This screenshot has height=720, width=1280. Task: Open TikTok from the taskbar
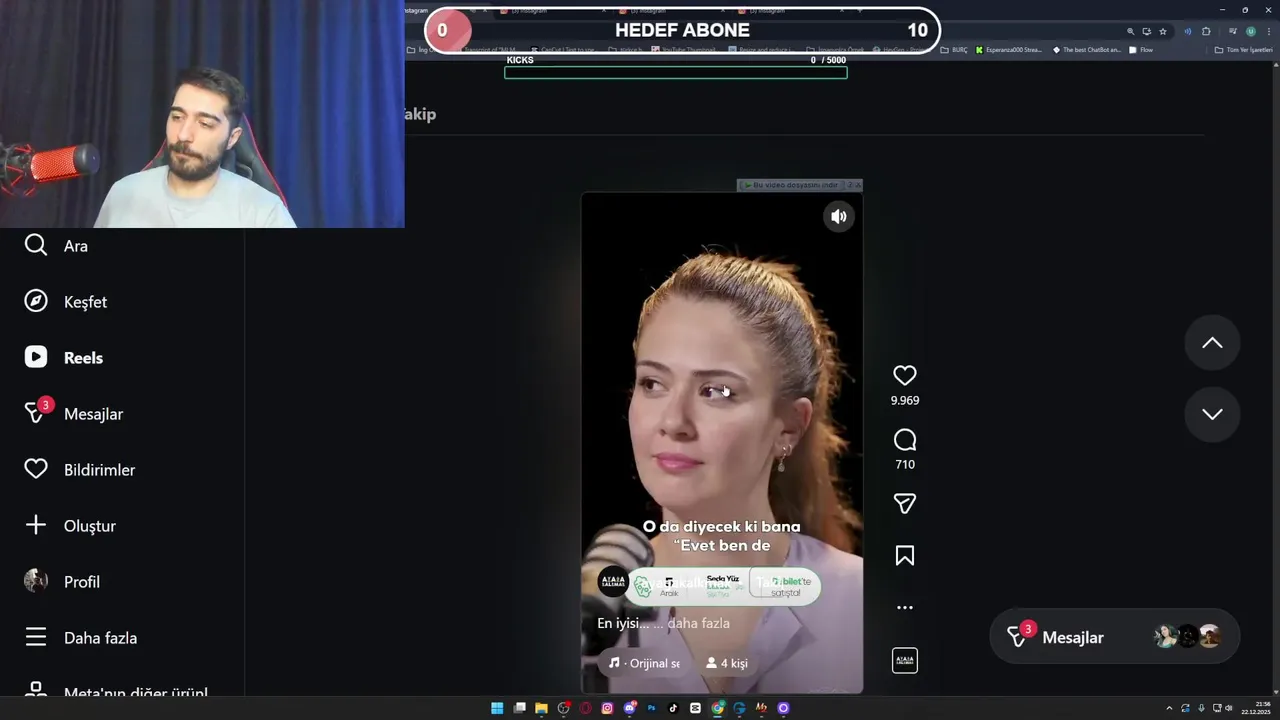click(673, 708)
